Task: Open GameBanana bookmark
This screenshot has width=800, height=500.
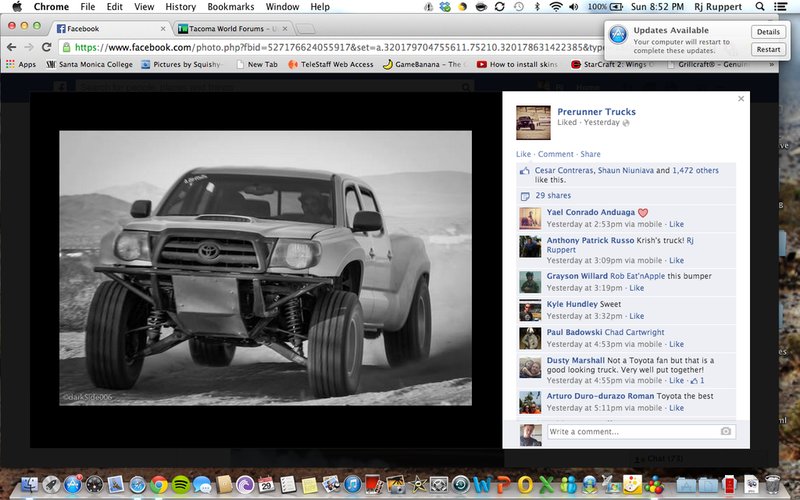Action: point(422,64)
